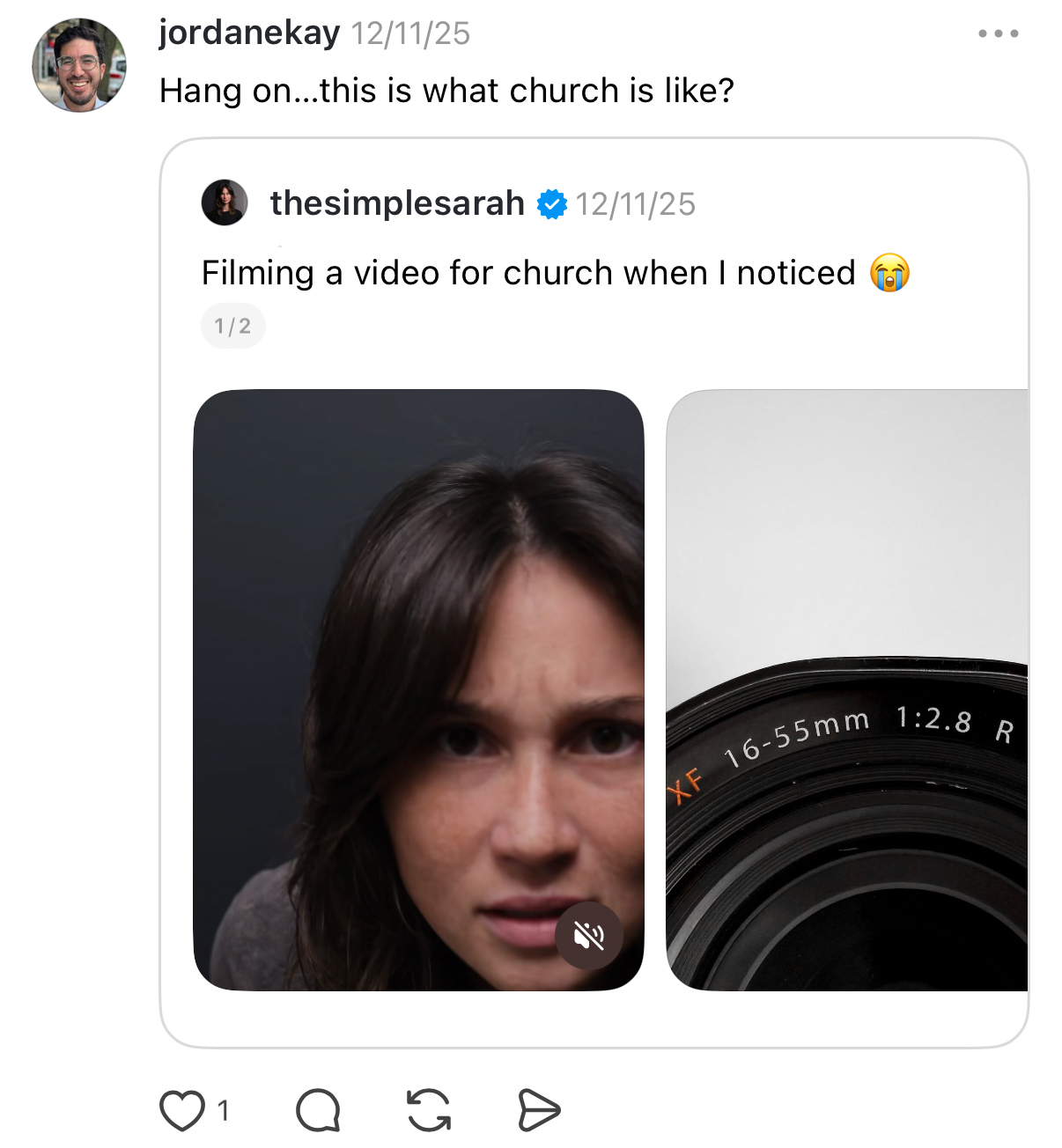Click the blue verified badge beside thesimplesarah

click(552, 204)
